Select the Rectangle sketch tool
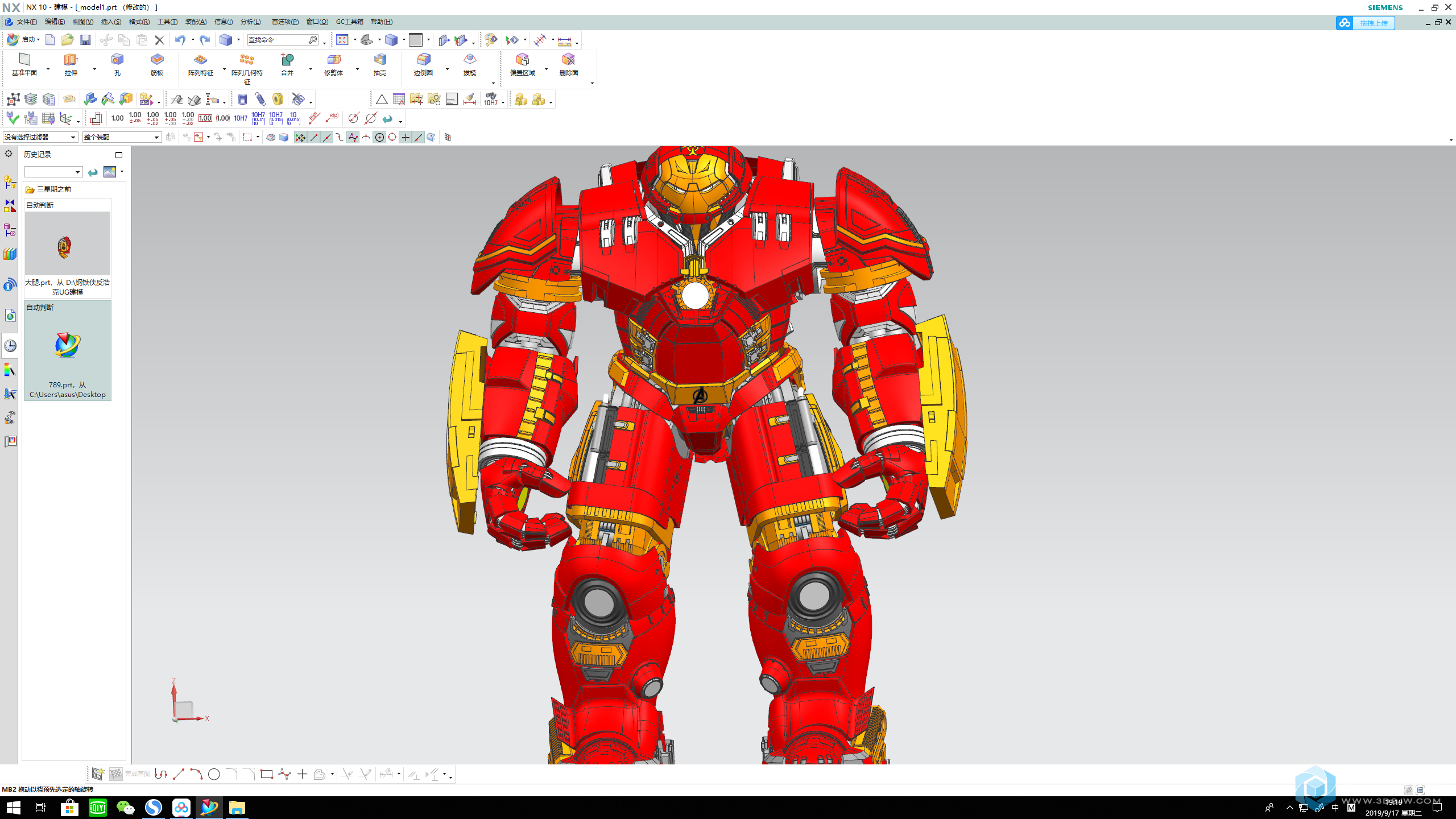This screenshot has height=819, width=1456. pos(266,774)
